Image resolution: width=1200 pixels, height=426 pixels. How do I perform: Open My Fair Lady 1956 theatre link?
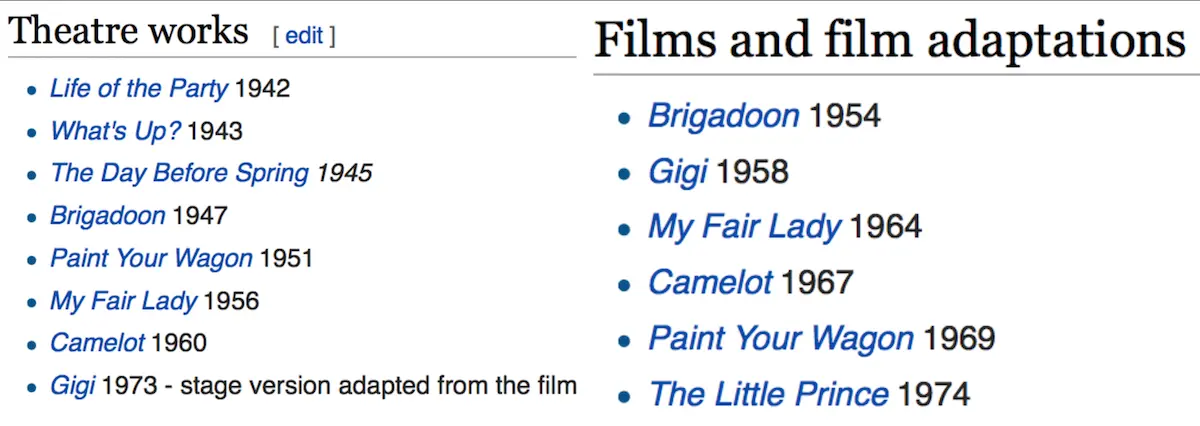(124, 301)
